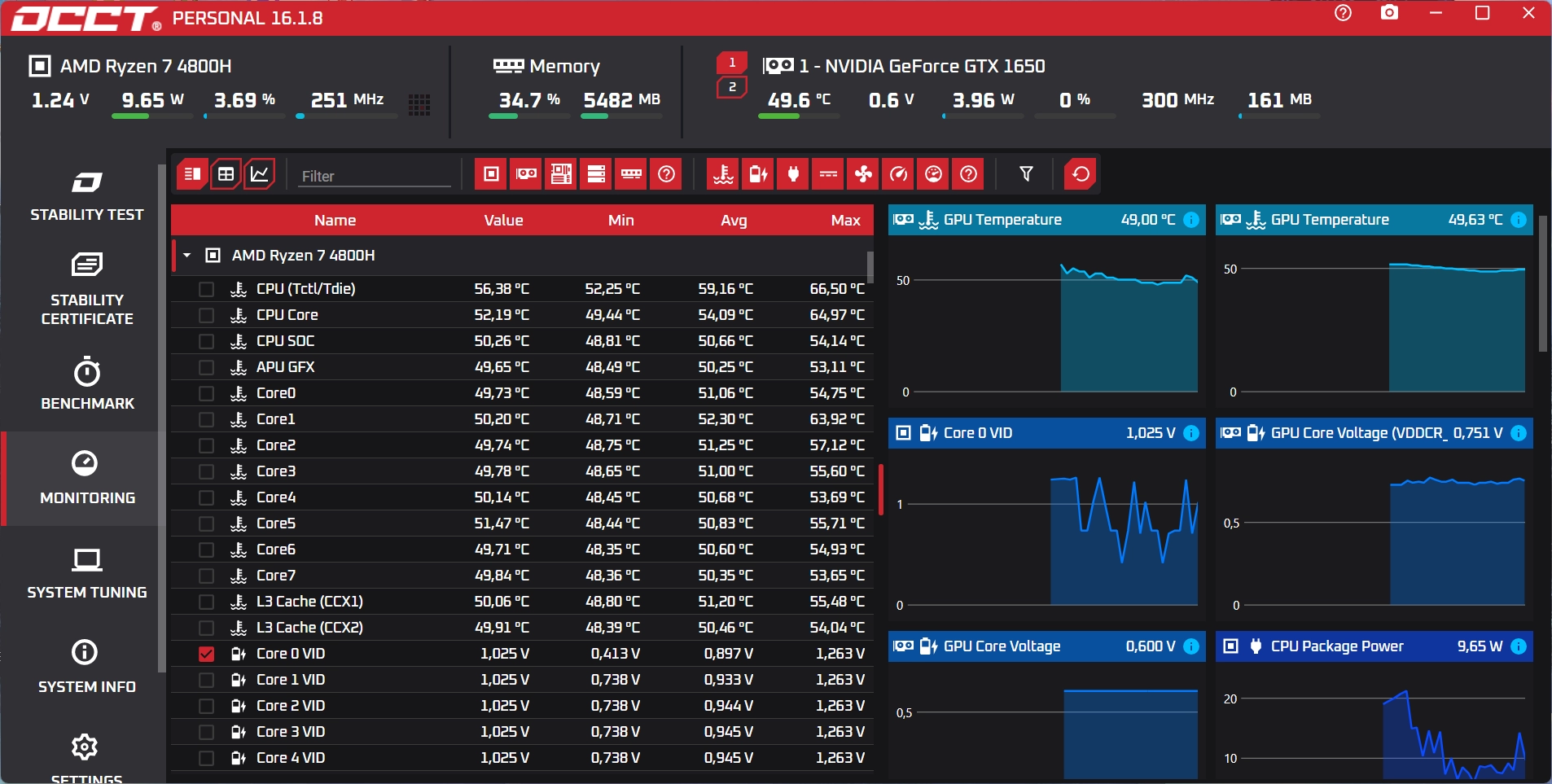
Task: Select GPU 2 from the GPU selector
Action: [731, 87]
